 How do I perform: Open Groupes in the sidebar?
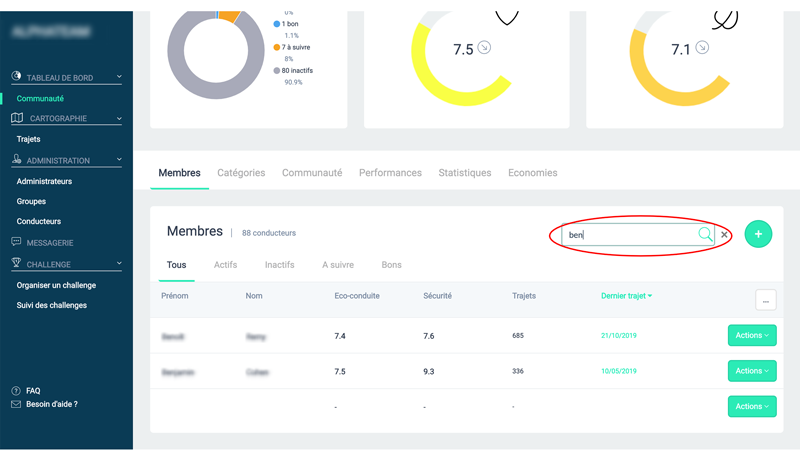[x=31, y=201]
